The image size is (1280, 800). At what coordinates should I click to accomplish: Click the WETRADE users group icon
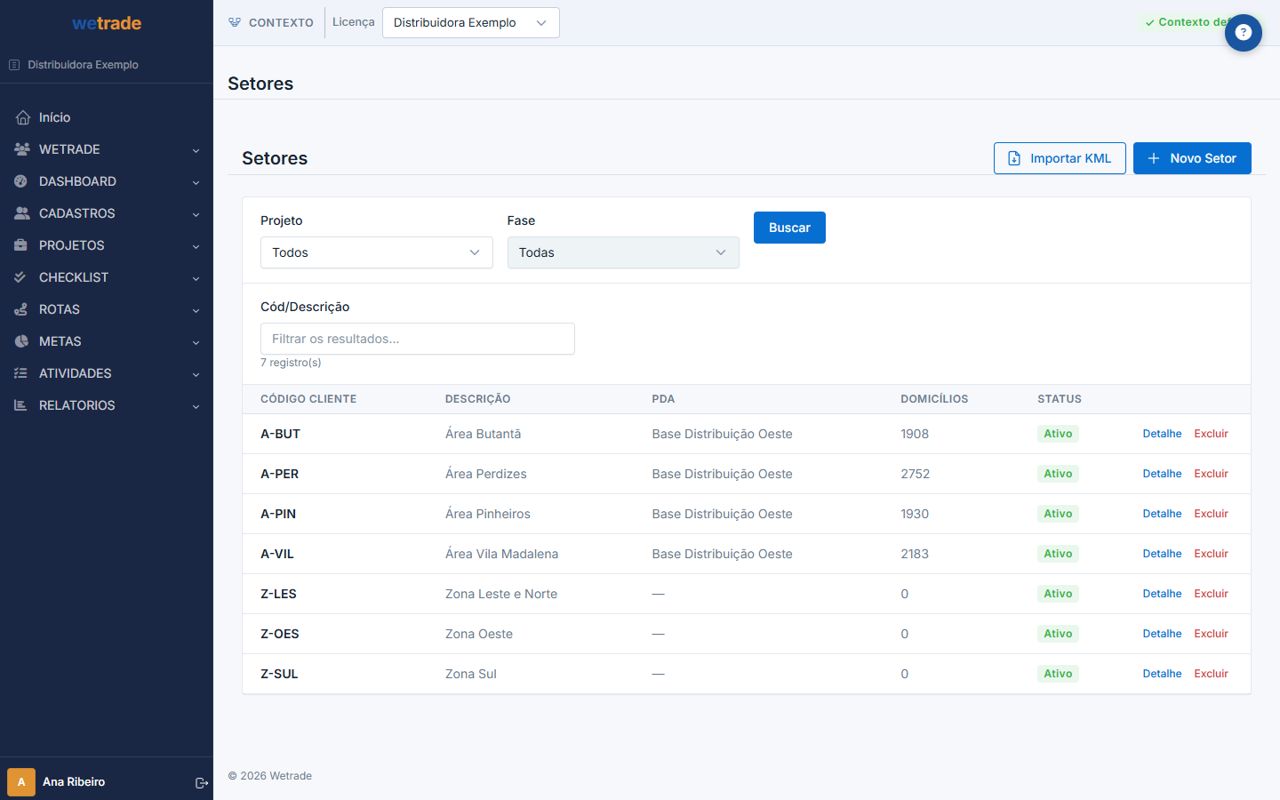point(22,150)
